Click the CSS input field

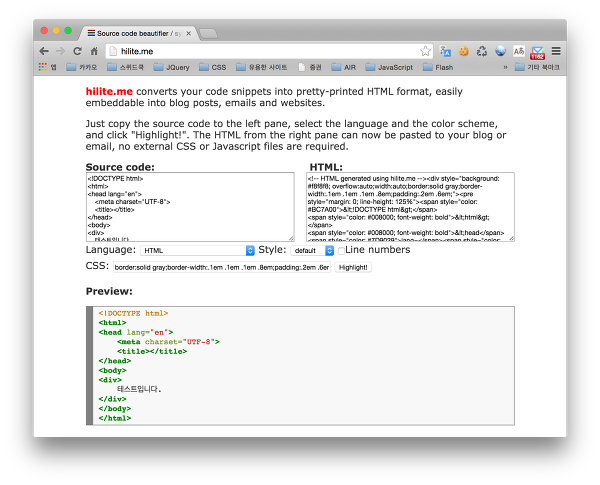[x=222, y=267]
